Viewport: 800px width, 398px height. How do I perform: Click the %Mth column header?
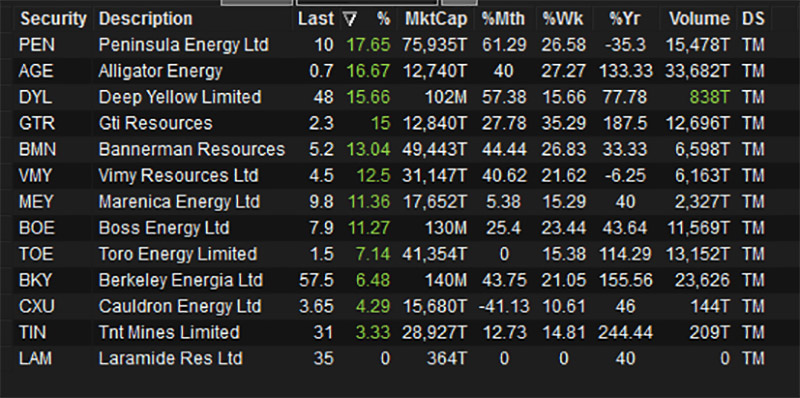point(503,19)
